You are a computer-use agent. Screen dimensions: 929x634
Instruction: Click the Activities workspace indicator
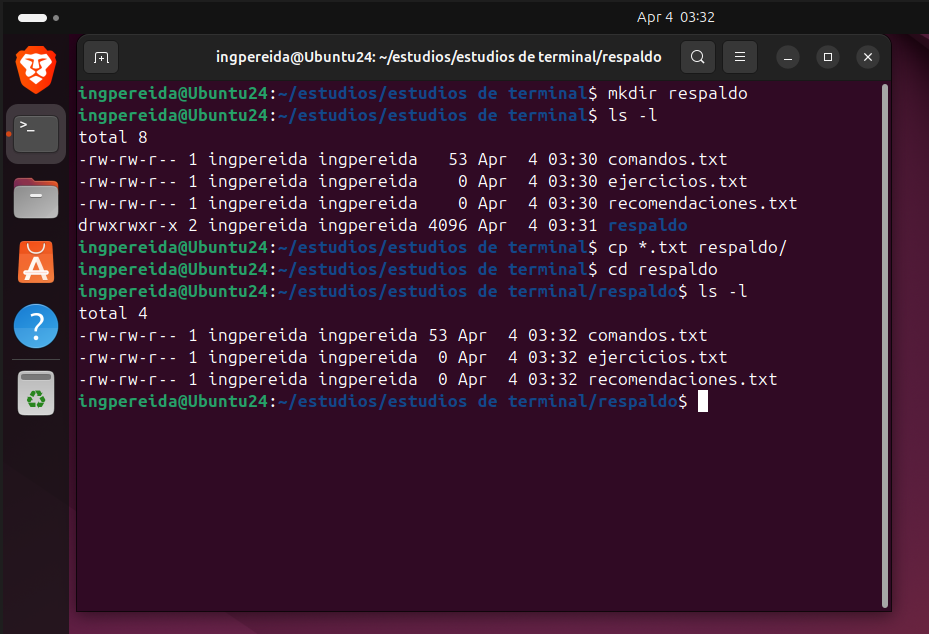point(39,18)
